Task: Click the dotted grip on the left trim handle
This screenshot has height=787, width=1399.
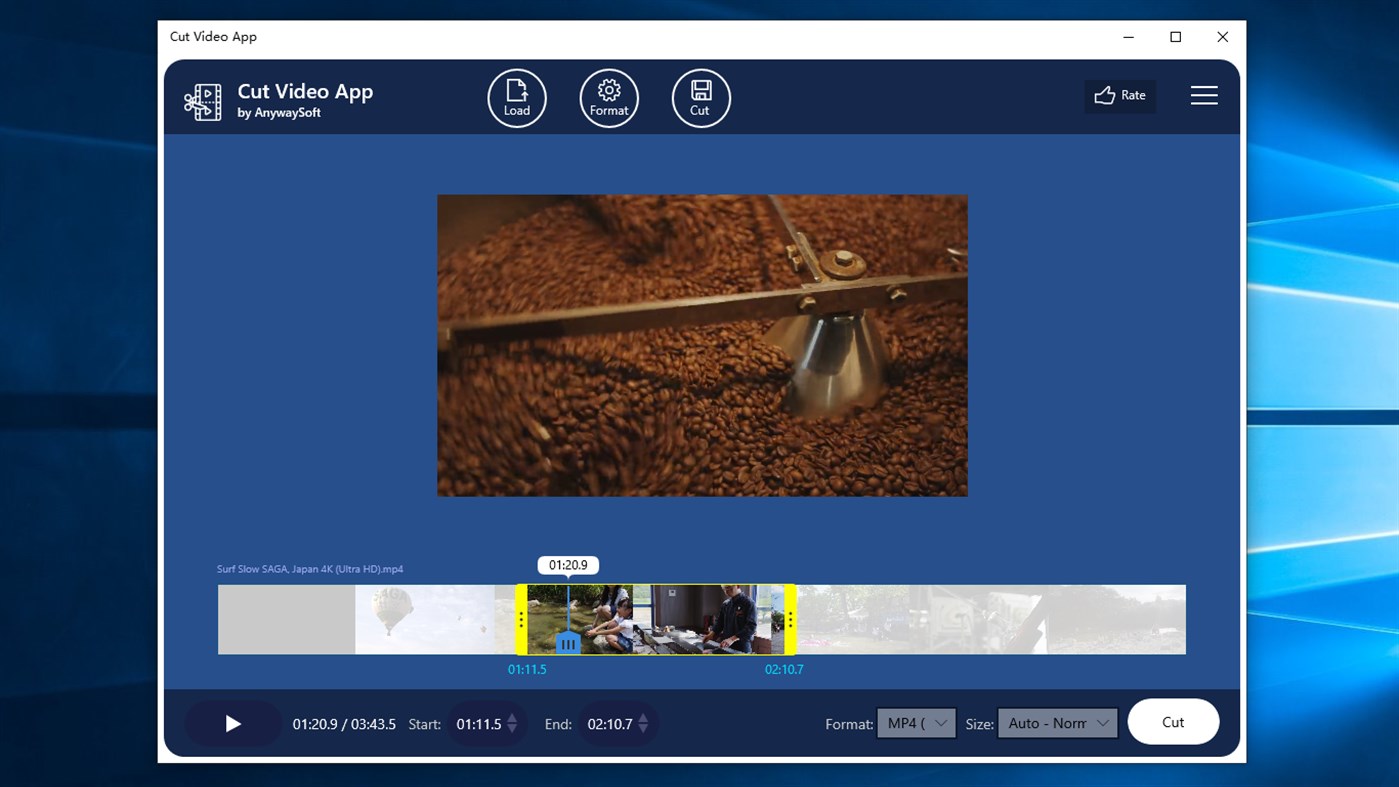Action: coord(522,618)
